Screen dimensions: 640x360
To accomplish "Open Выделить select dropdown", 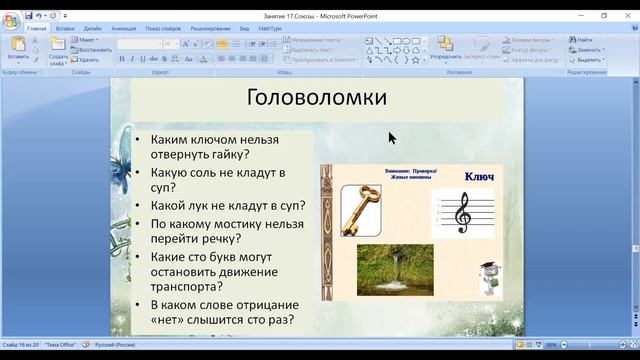I will [587, 60].
